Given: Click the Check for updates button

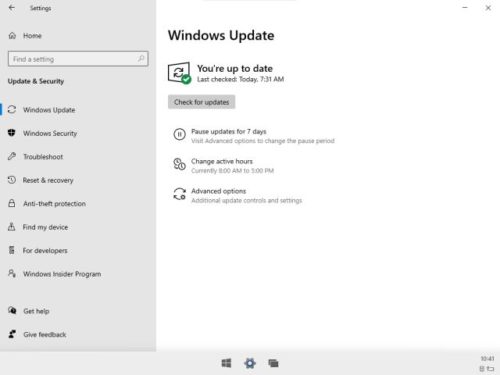Looking at the screenshot, I should click(x=202, y=102).
